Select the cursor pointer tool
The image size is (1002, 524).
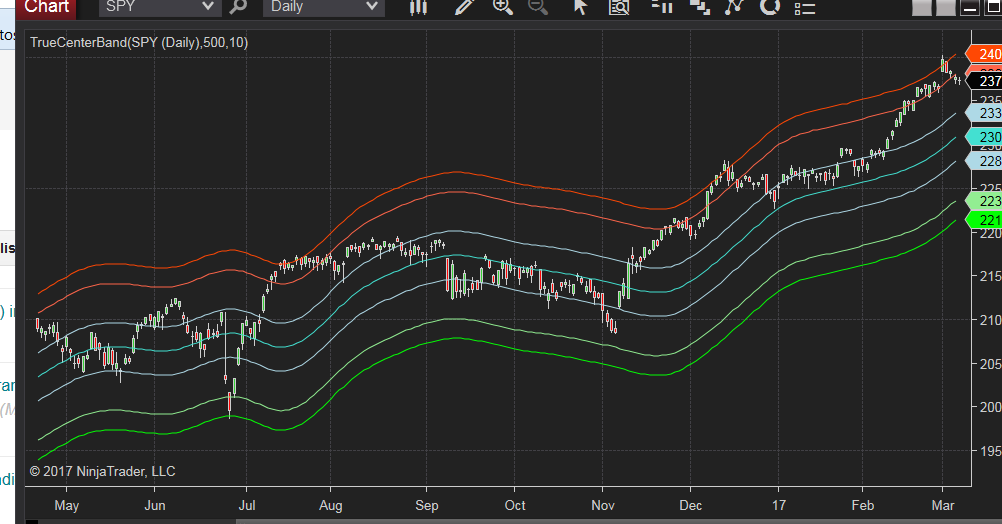point(580,7)
